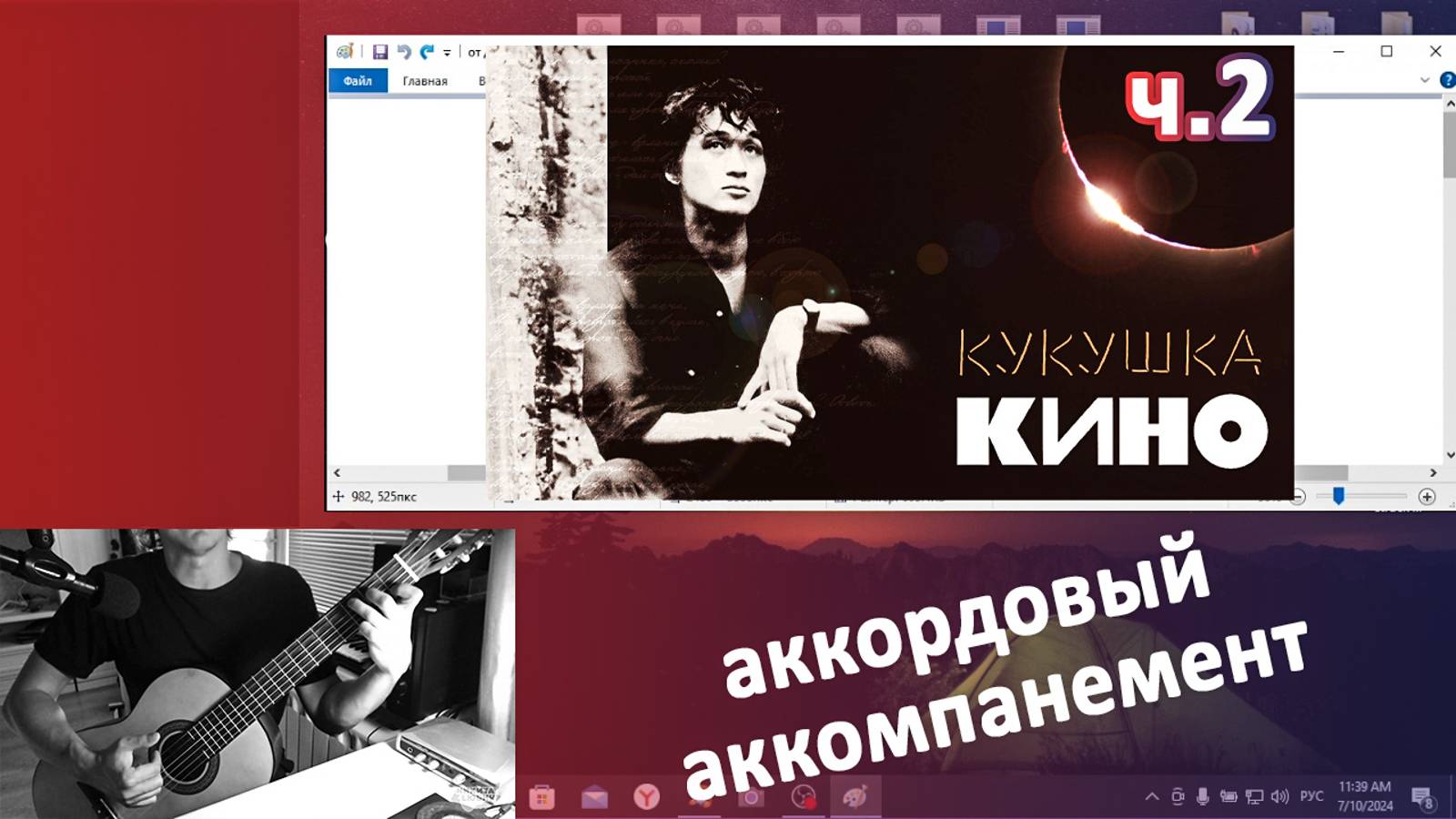
Task: Open the Camera app taskbar icon
Action: tap(751, 798)
